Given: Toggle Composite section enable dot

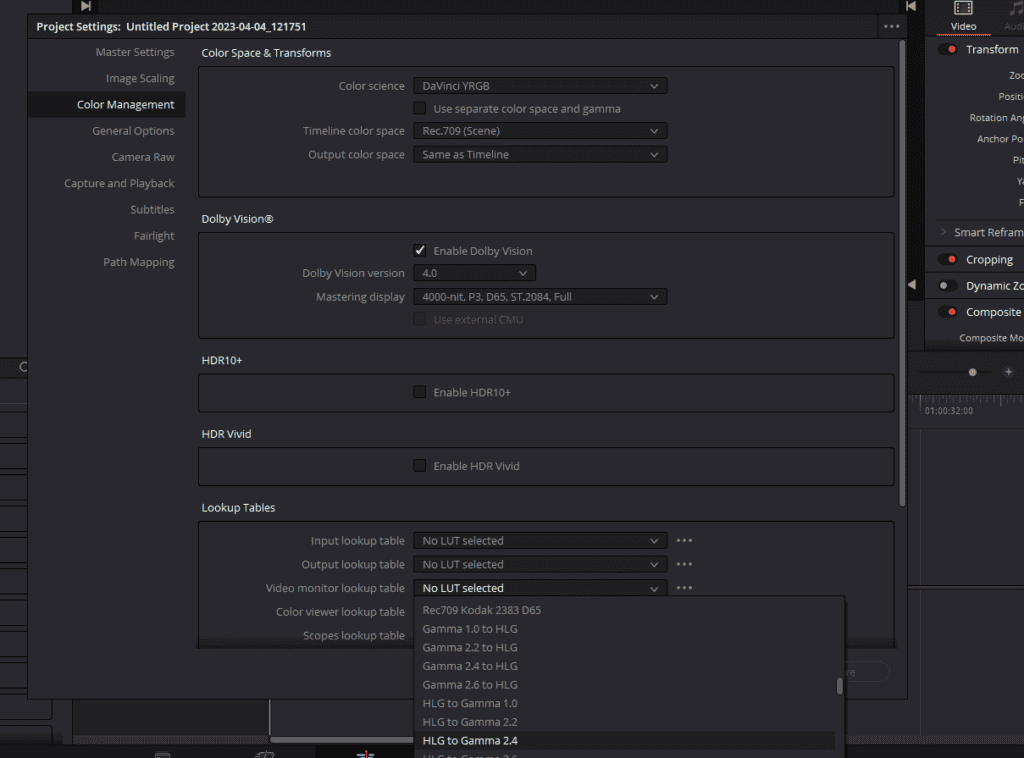Looking at the screenshot, I should (948, 312).
